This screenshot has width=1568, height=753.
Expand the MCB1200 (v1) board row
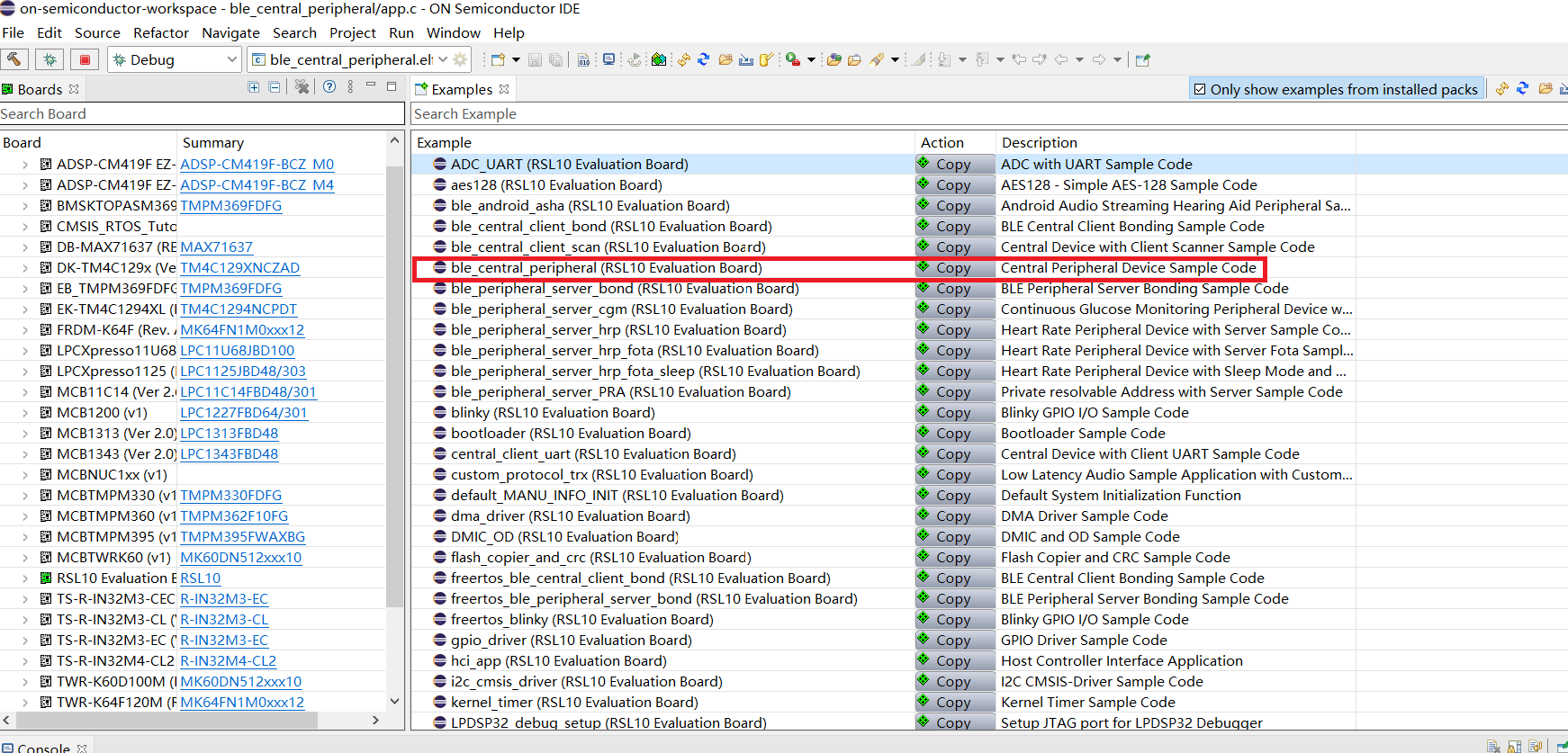25,413
